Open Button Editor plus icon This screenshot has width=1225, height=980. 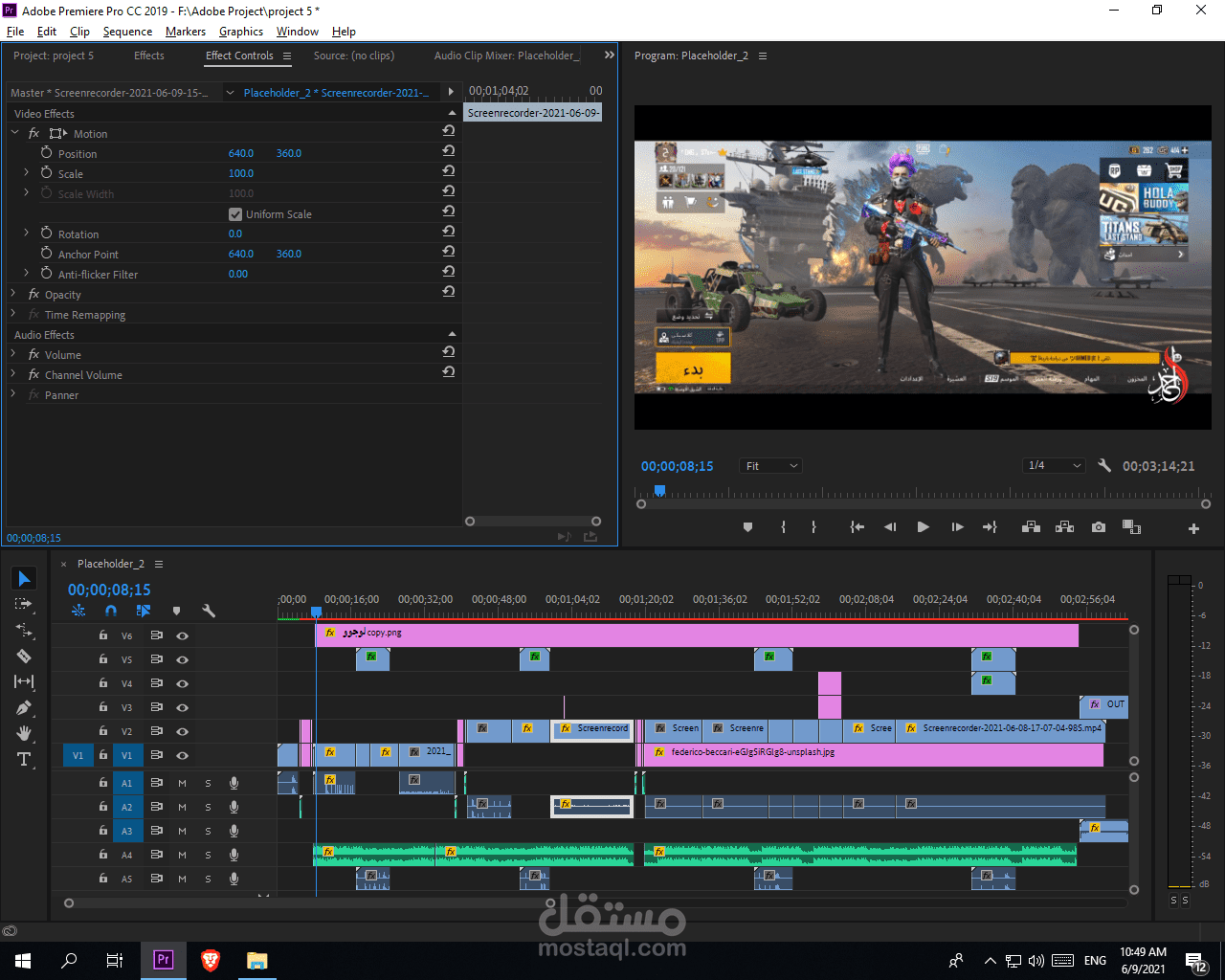tap(1193, 528)
